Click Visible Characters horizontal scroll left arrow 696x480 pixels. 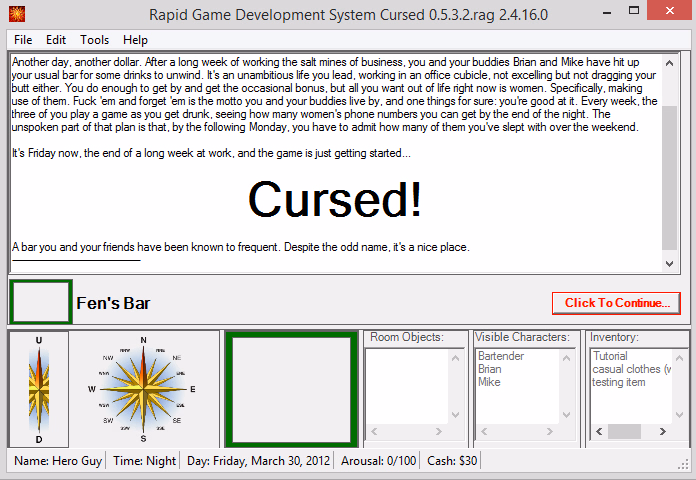[x=484, y=432]
